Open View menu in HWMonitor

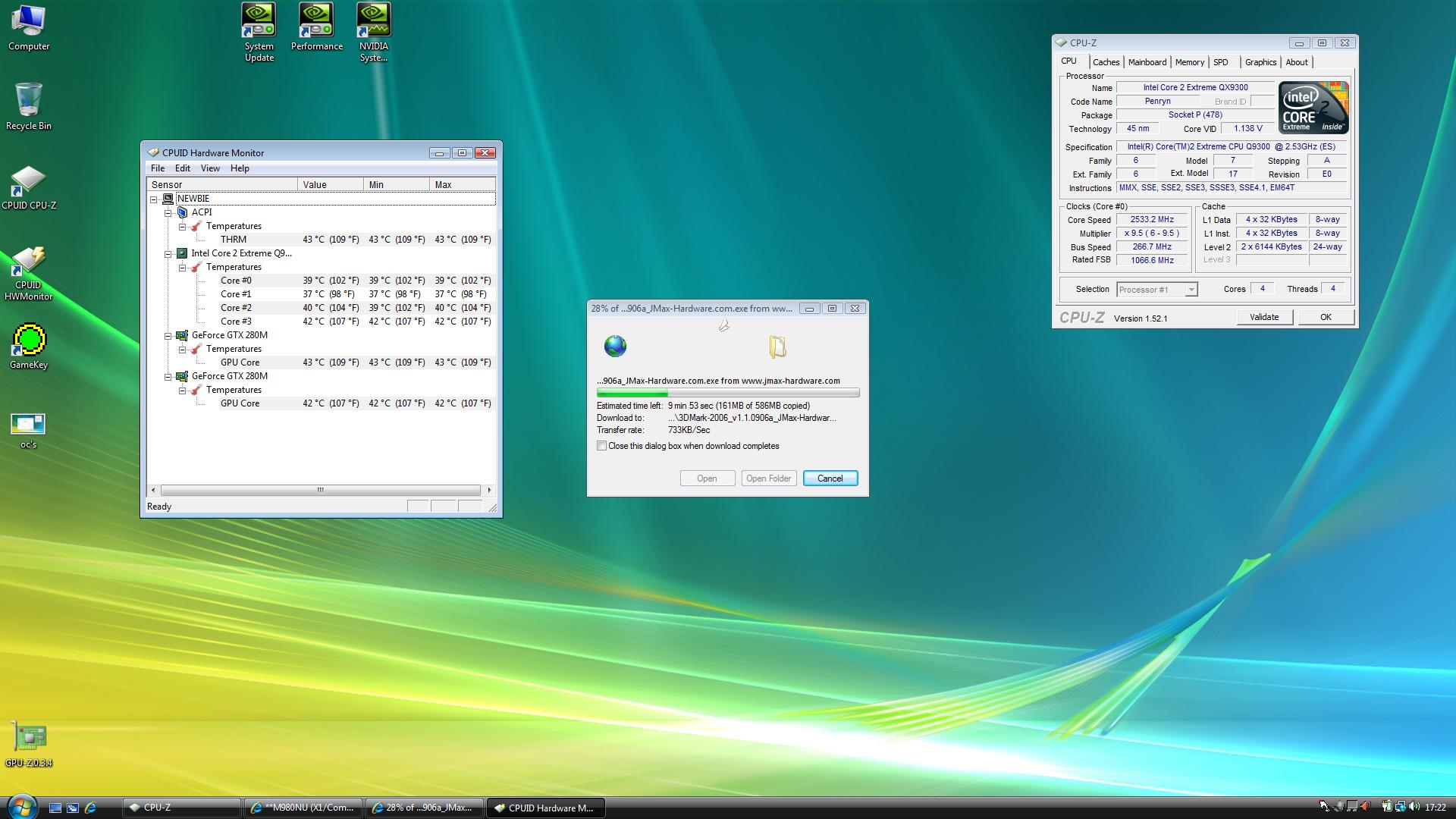tap(210, 168)
